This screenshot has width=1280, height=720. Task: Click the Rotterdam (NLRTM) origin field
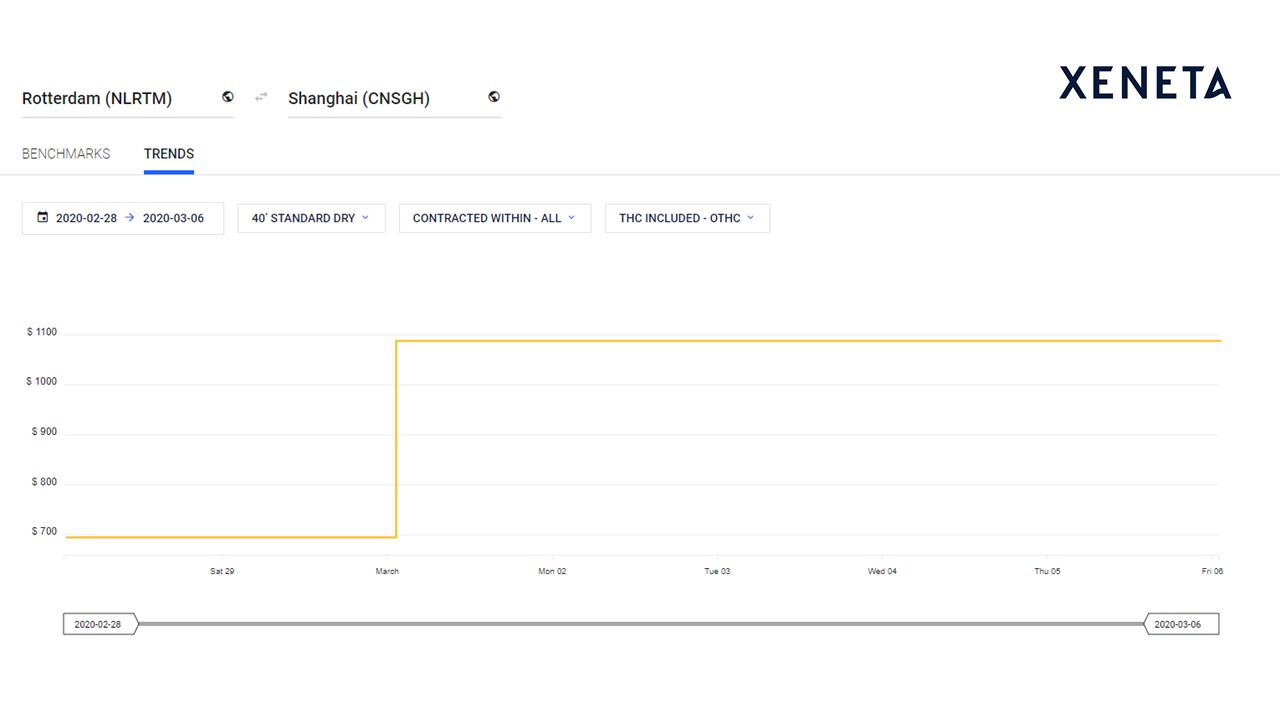pyautogui.click(x=128, y=99)
